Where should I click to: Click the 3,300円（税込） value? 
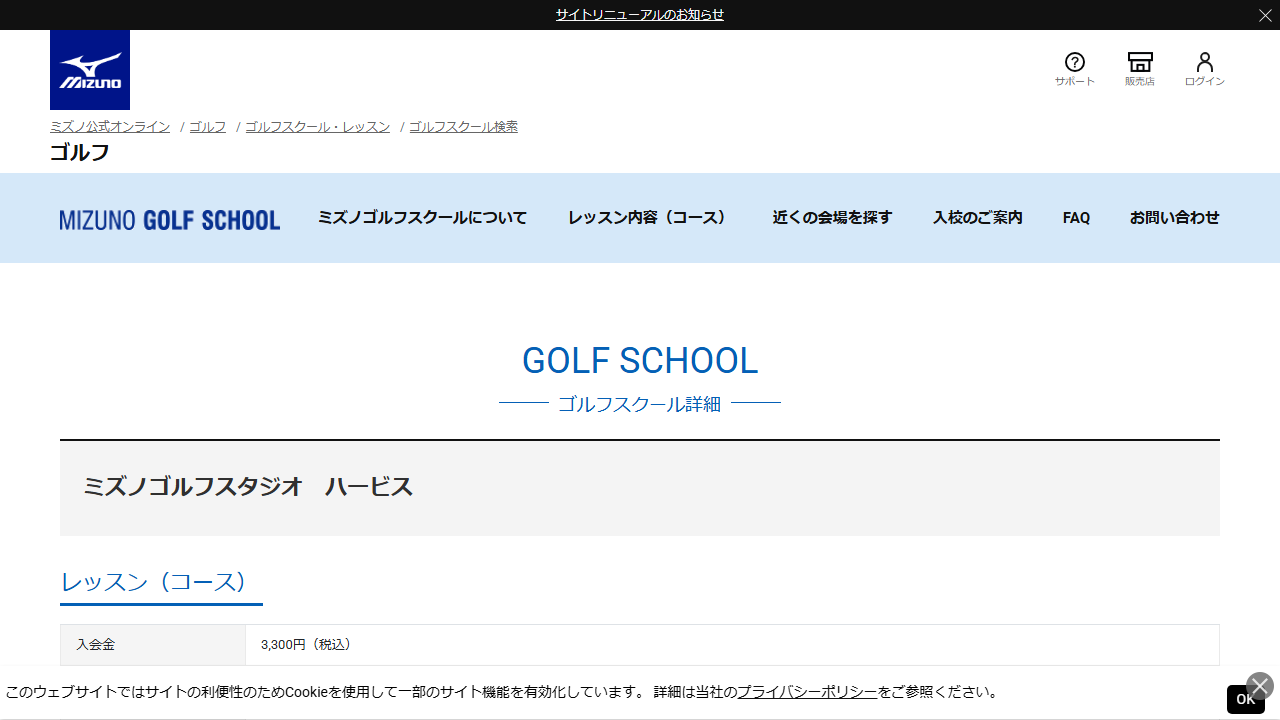click(307, 645)
